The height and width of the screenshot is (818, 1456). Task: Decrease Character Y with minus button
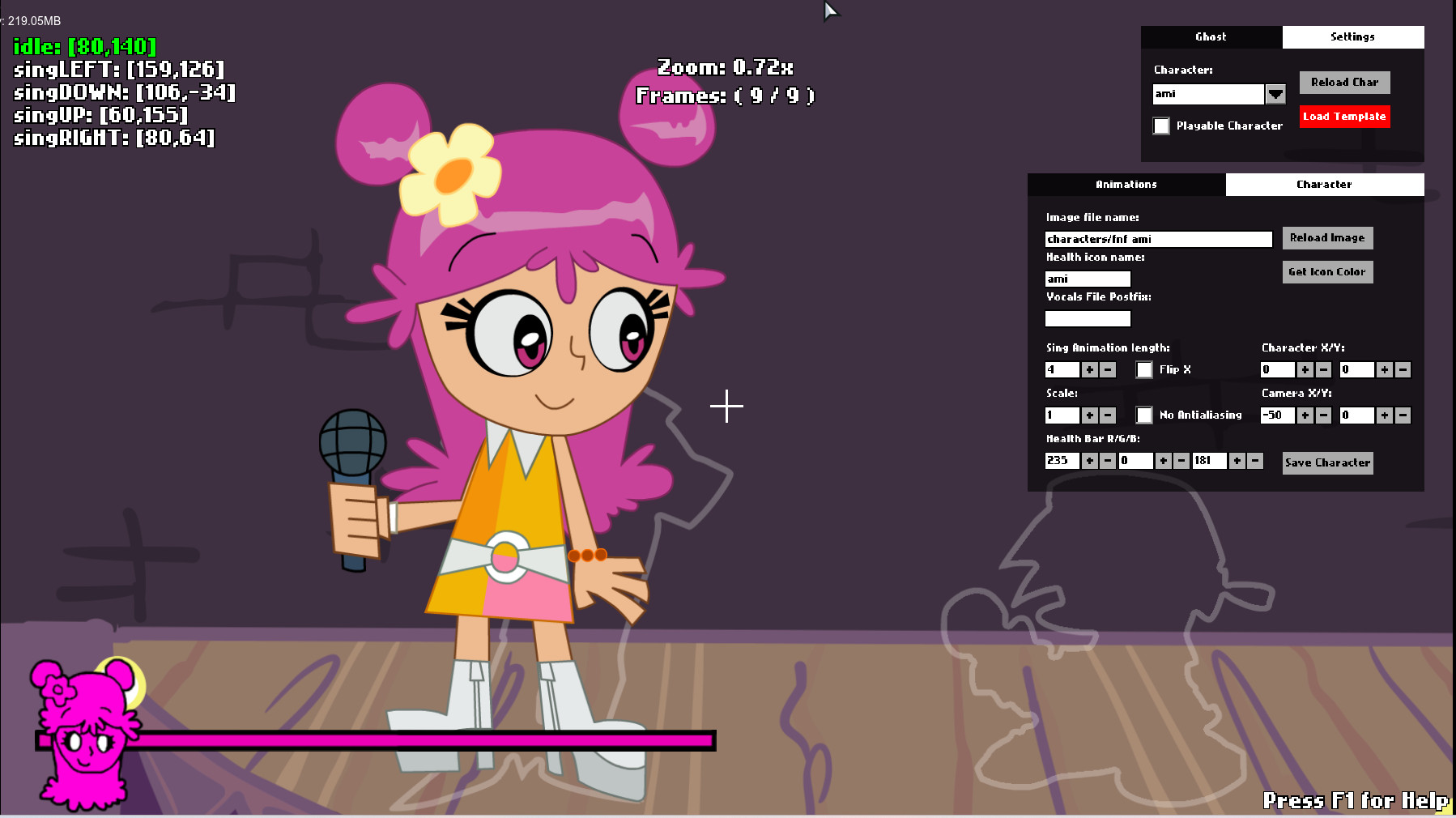pyautogui.click(x=1403, y=370)
